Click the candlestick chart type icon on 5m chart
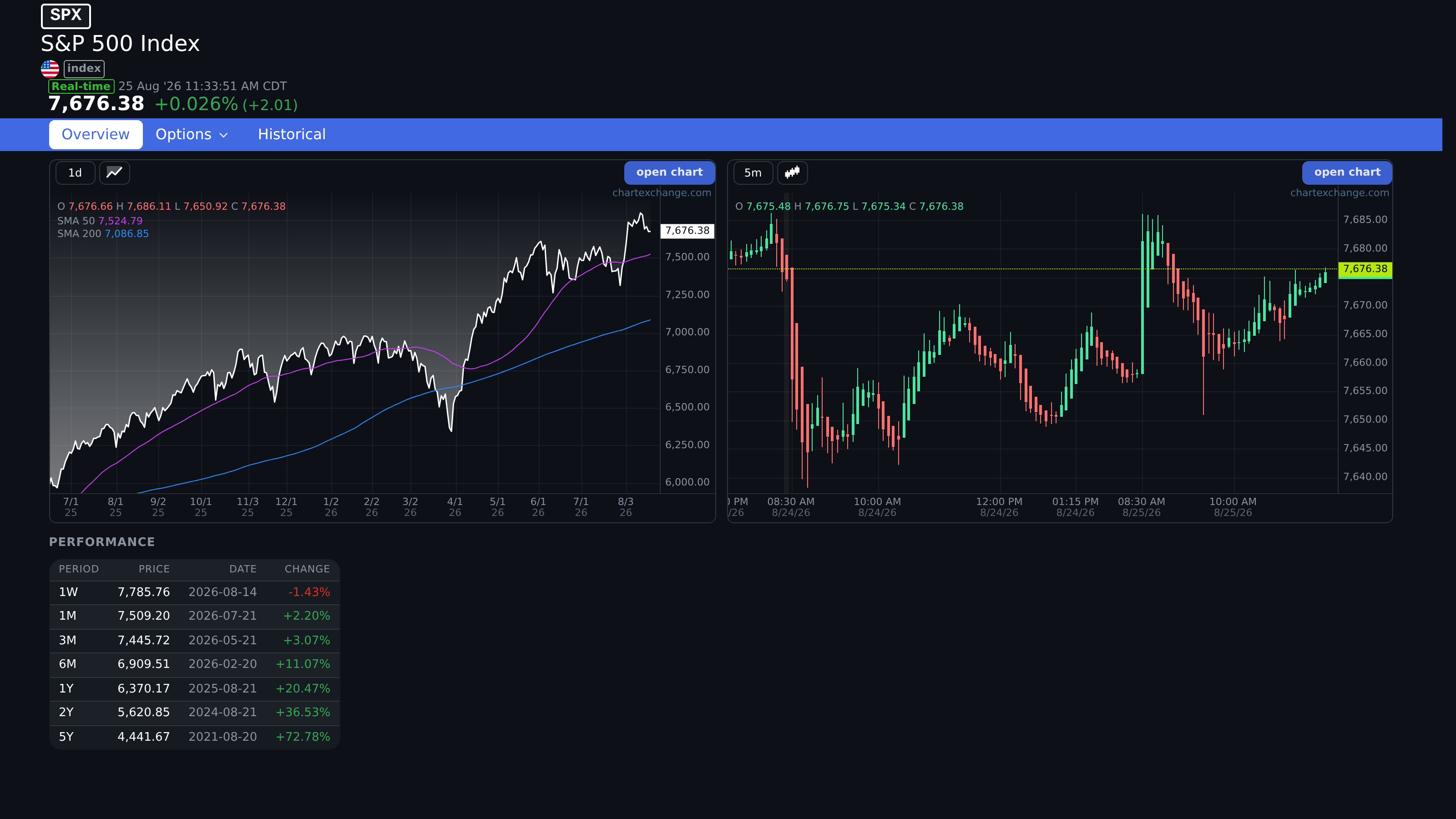 pos(793,172)
